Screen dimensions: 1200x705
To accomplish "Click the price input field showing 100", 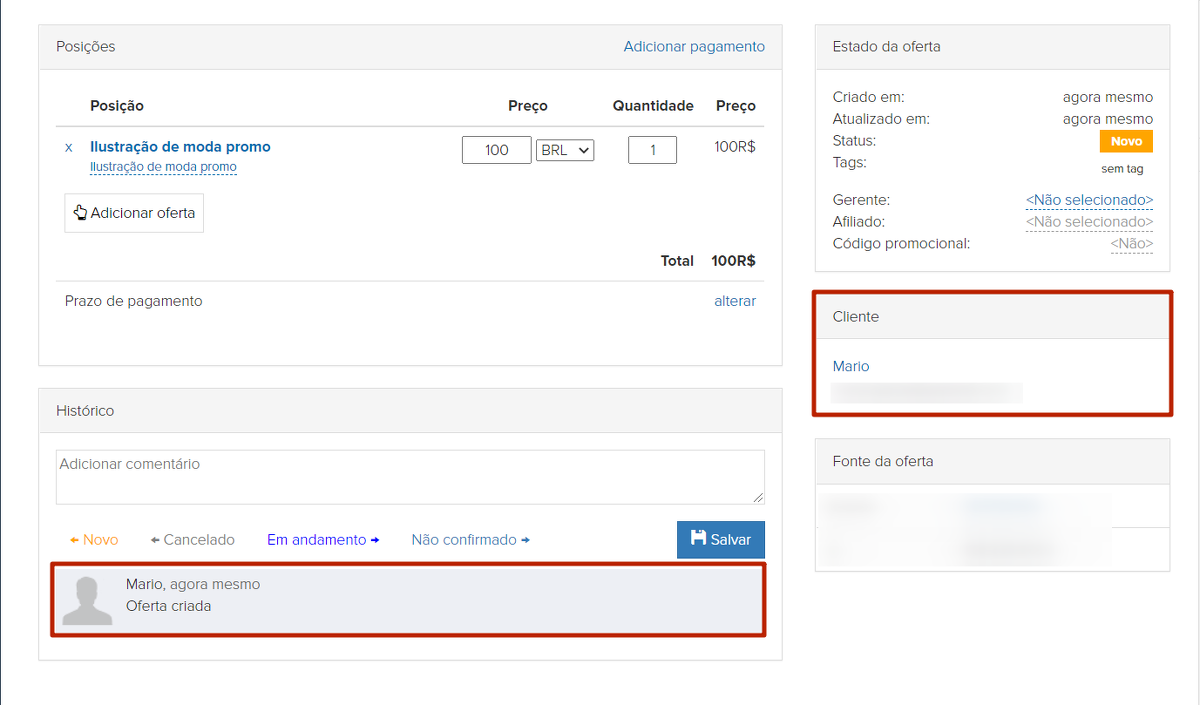I will (496, 150).
